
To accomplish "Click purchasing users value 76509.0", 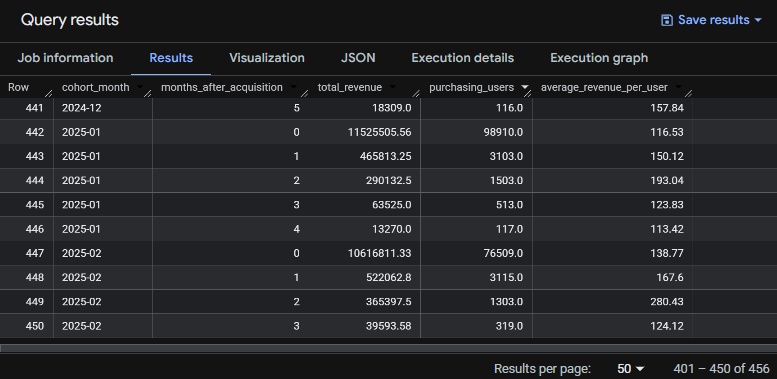I will (503, 253).
